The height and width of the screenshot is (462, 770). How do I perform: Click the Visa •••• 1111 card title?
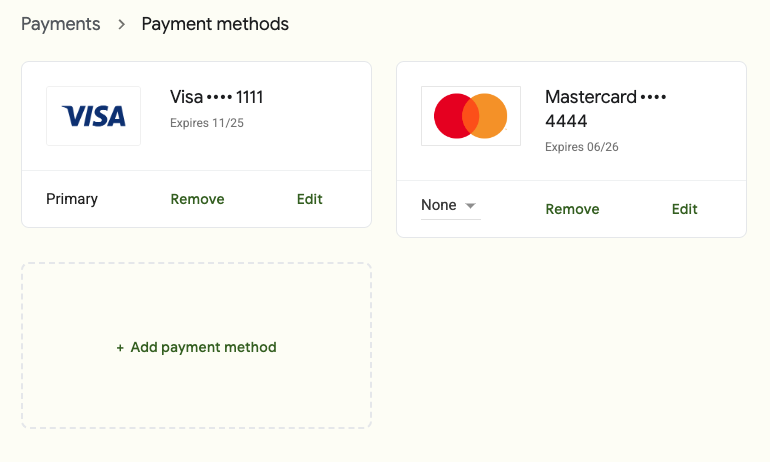pyautogui.click(x=216, y=97)
